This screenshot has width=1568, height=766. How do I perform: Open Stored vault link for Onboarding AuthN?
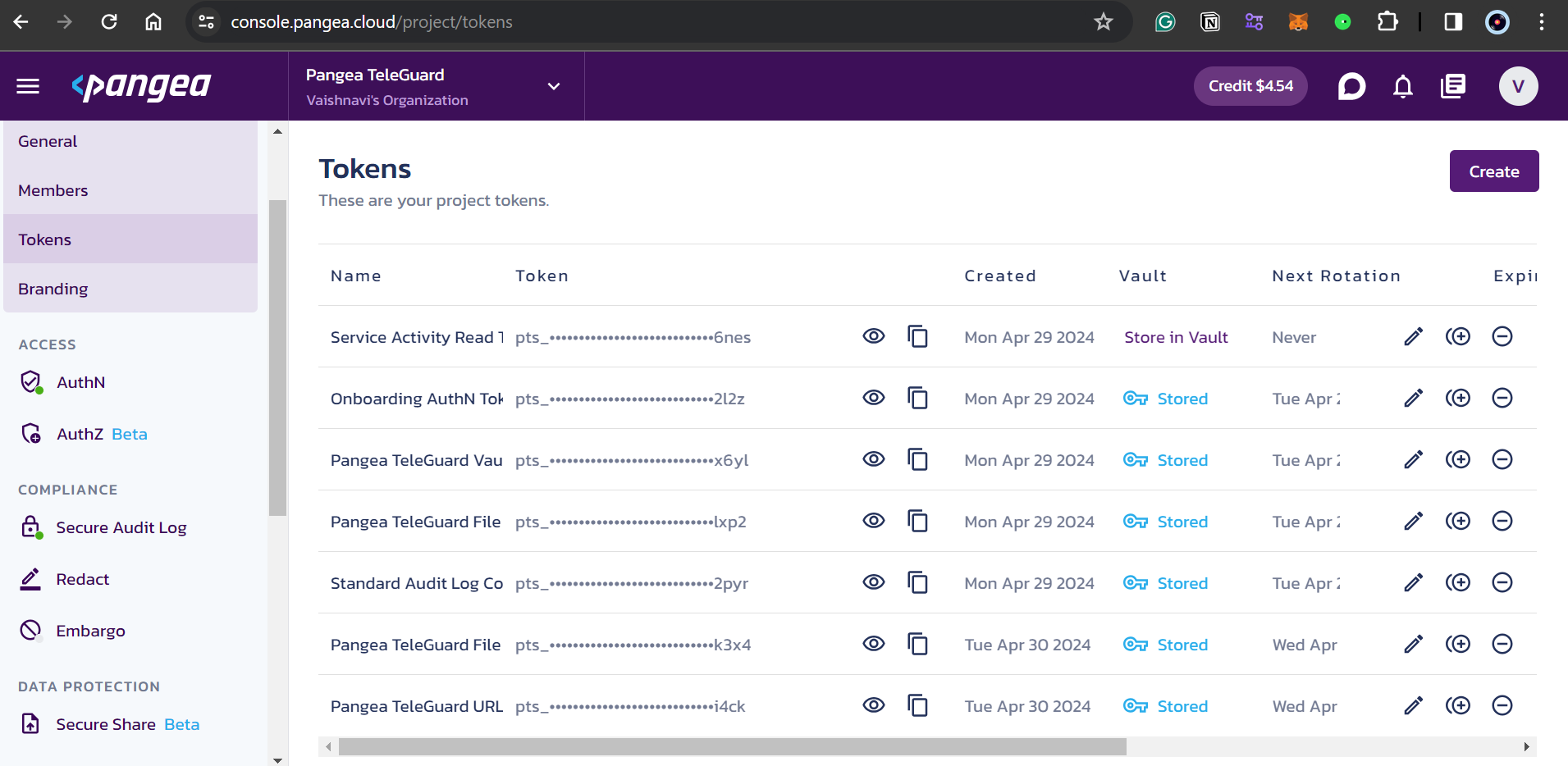[x=1165, y=399]
